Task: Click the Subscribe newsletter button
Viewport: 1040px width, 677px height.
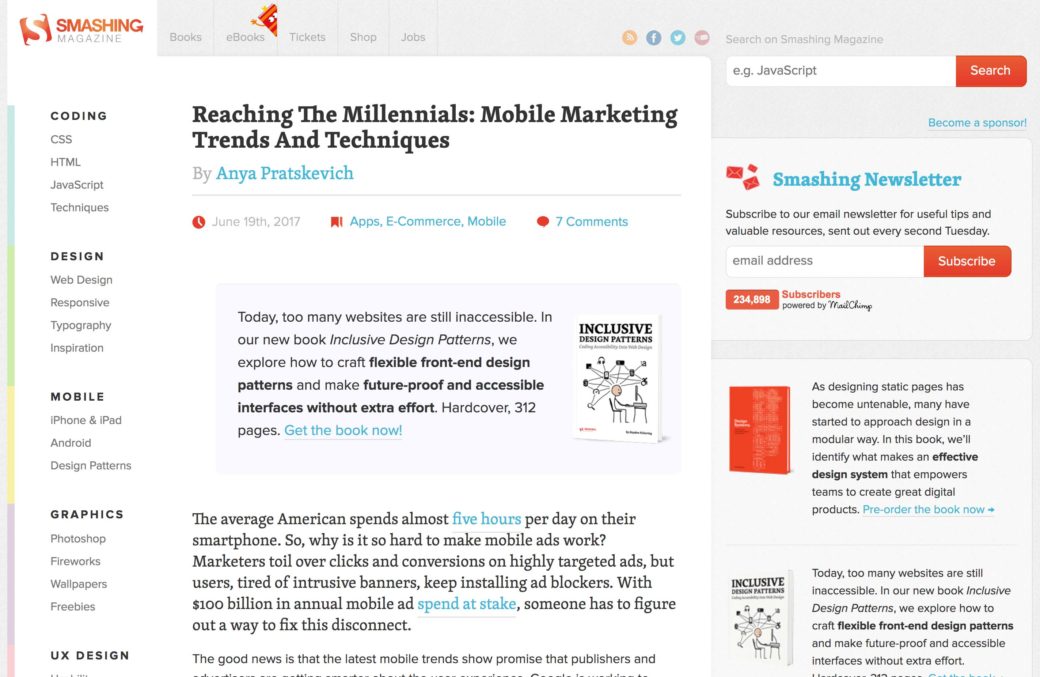Action: click(x=967, y=261)
